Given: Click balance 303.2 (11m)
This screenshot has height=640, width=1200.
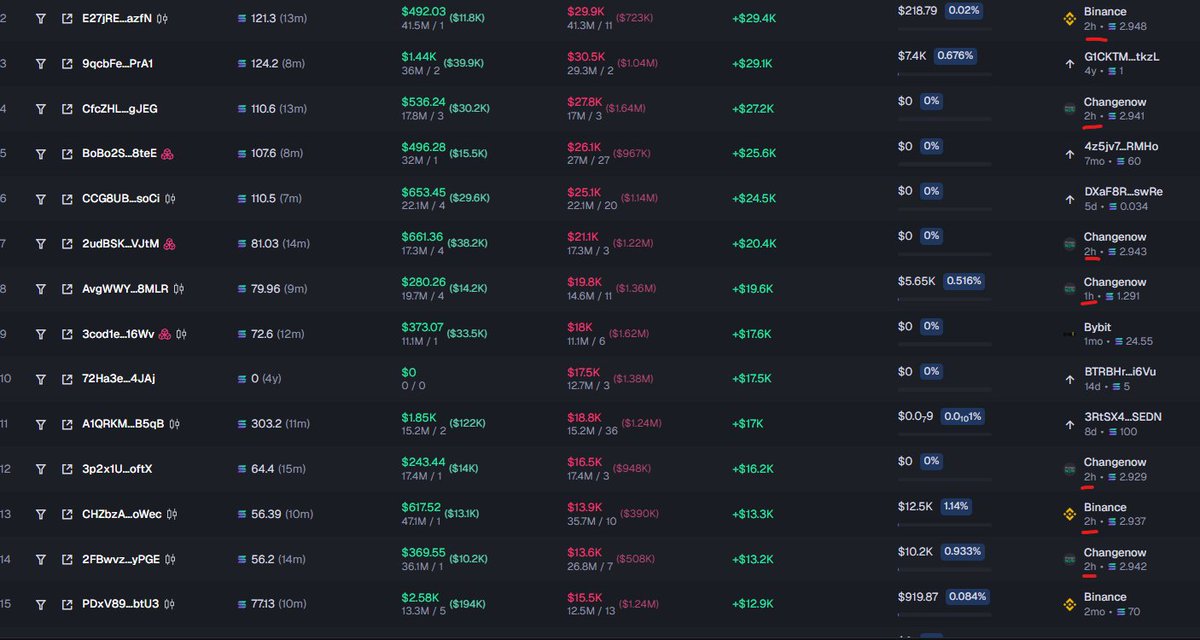Looking at the screenshot, I should (x=273, y=424).
